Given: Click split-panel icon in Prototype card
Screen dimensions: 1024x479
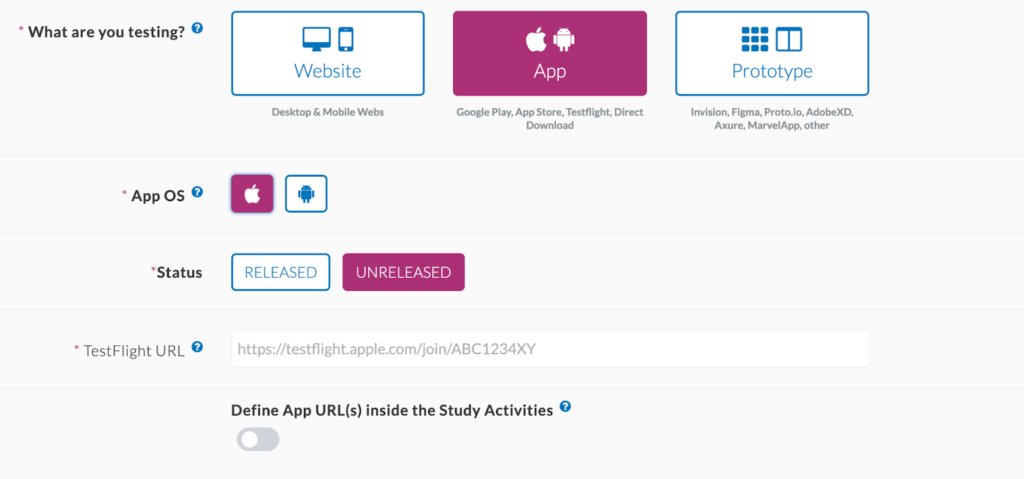Looking at the screenshot, I should click(789, 39).
